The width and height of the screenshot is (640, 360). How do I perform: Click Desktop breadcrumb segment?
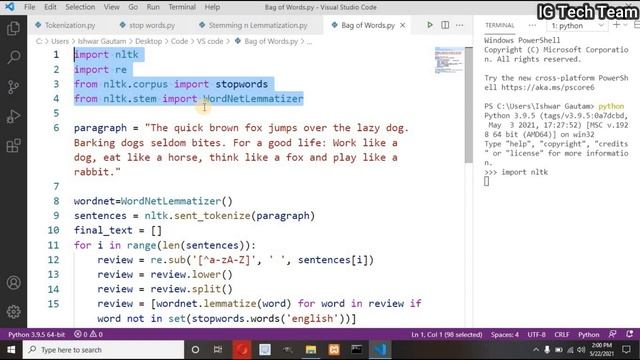[149, 41]
